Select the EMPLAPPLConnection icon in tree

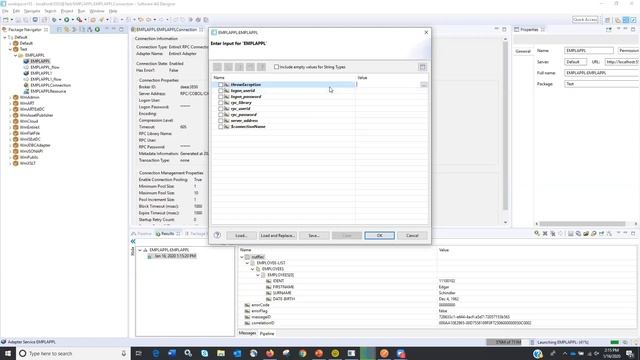point(26,85)
